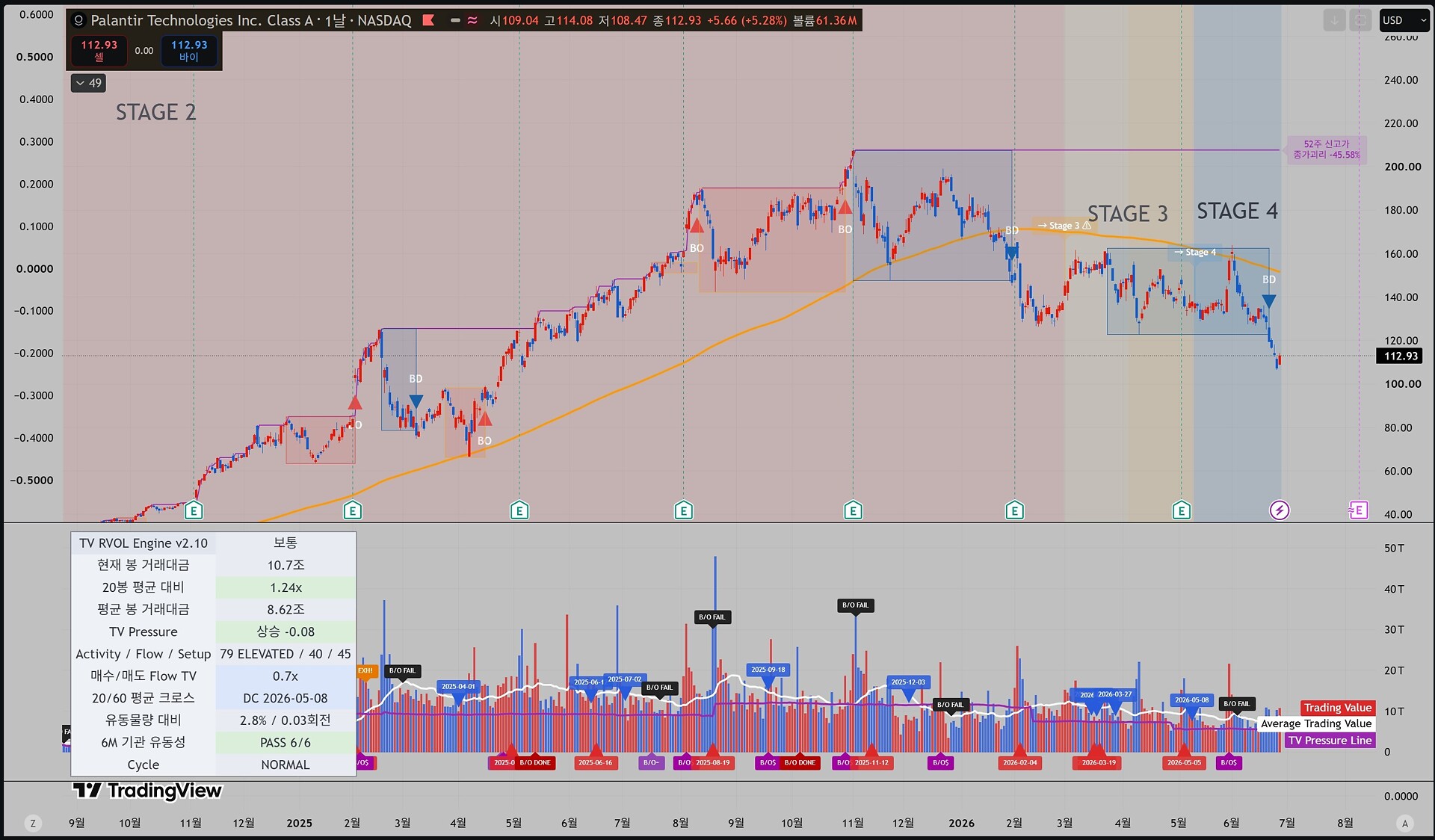Click the Palantir Technologies Inc. Class A title
The image size is (1435, 840).
pyautogui.click(x=202, y=21)
